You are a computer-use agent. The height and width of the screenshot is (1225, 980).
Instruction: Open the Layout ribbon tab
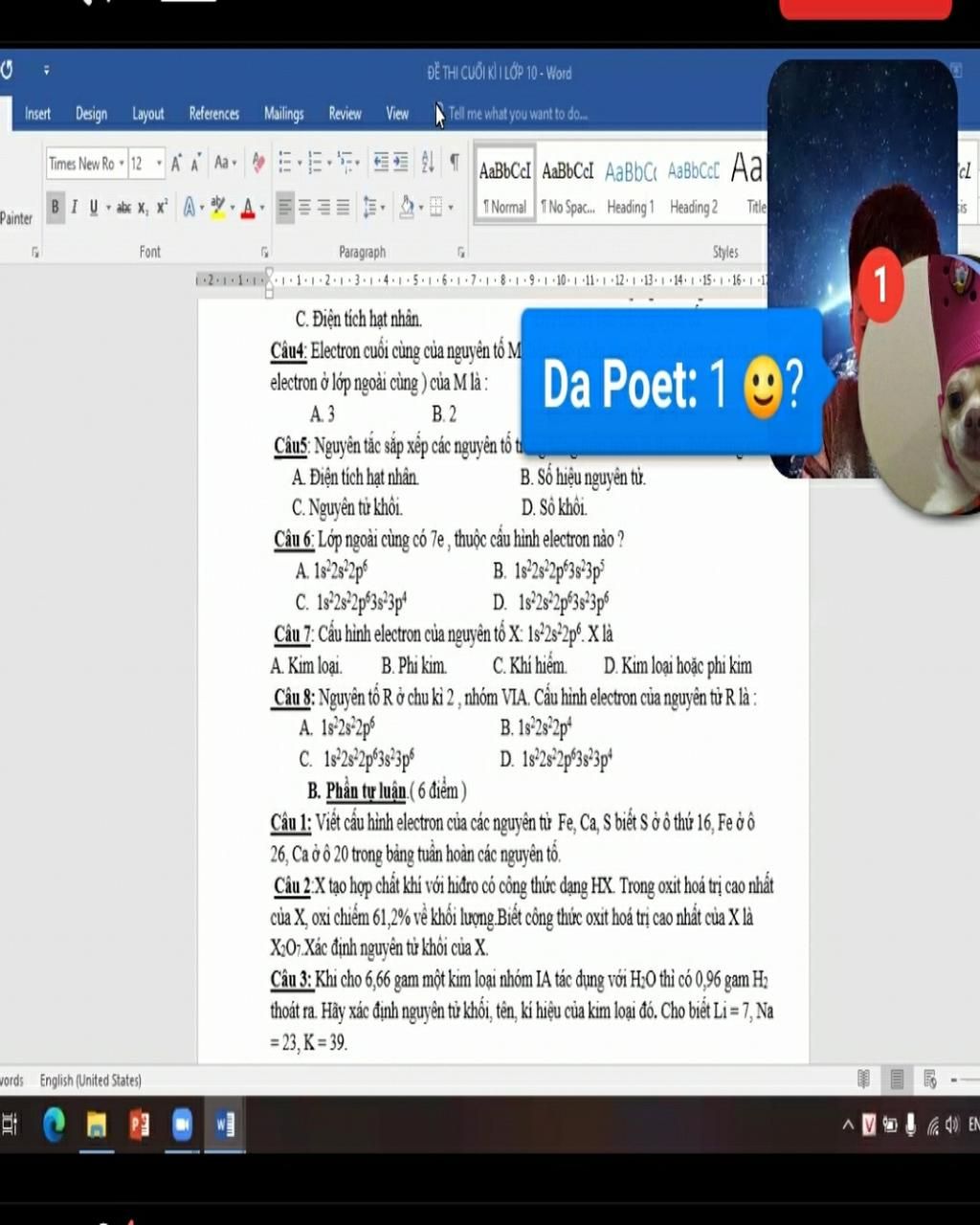click(x=148, y=114)
